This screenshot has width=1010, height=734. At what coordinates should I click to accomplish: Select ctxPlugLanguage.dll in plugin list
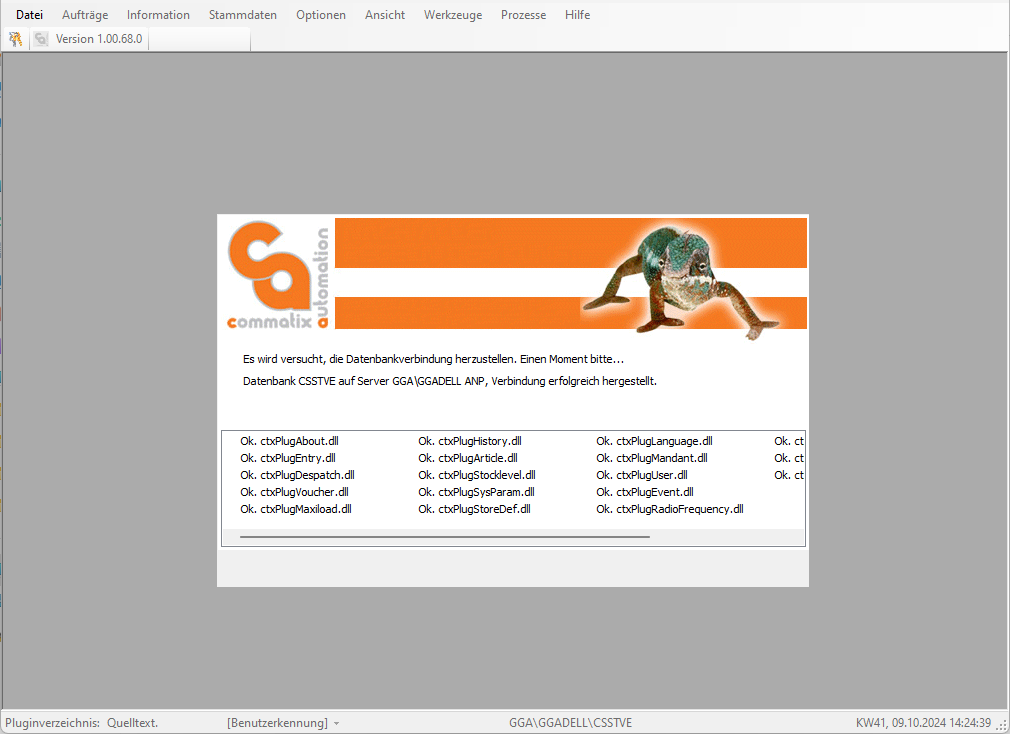coord(654,441)
